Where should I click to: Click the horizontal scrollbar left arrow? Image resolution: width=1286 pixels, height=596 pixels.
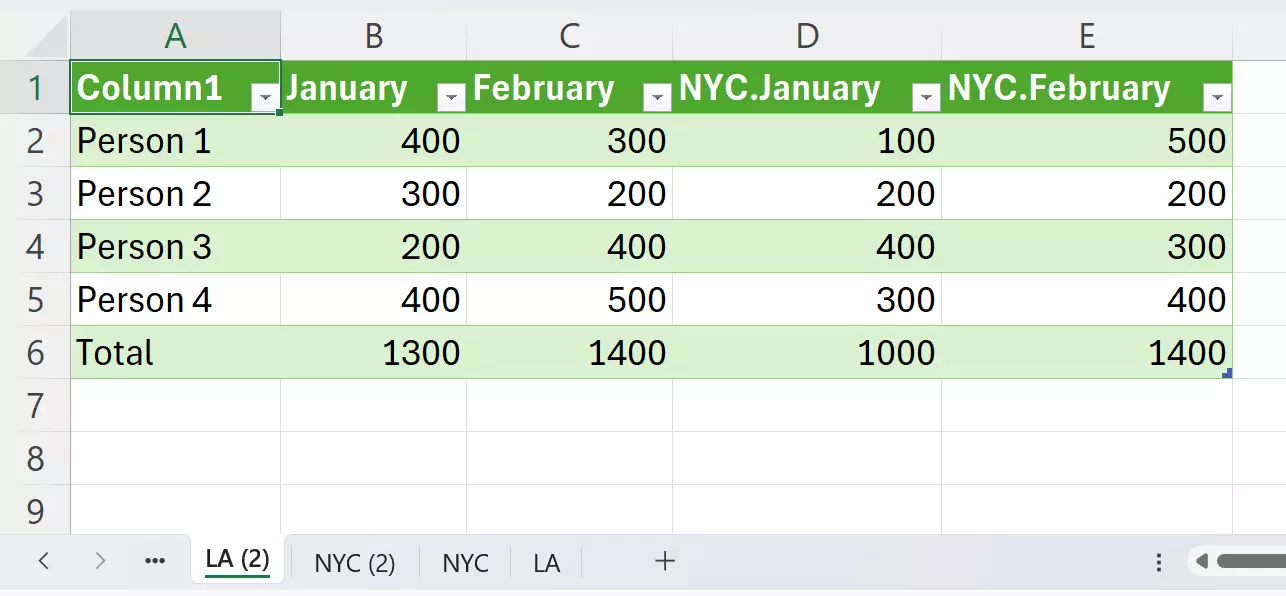click(x=1202, y=561)
